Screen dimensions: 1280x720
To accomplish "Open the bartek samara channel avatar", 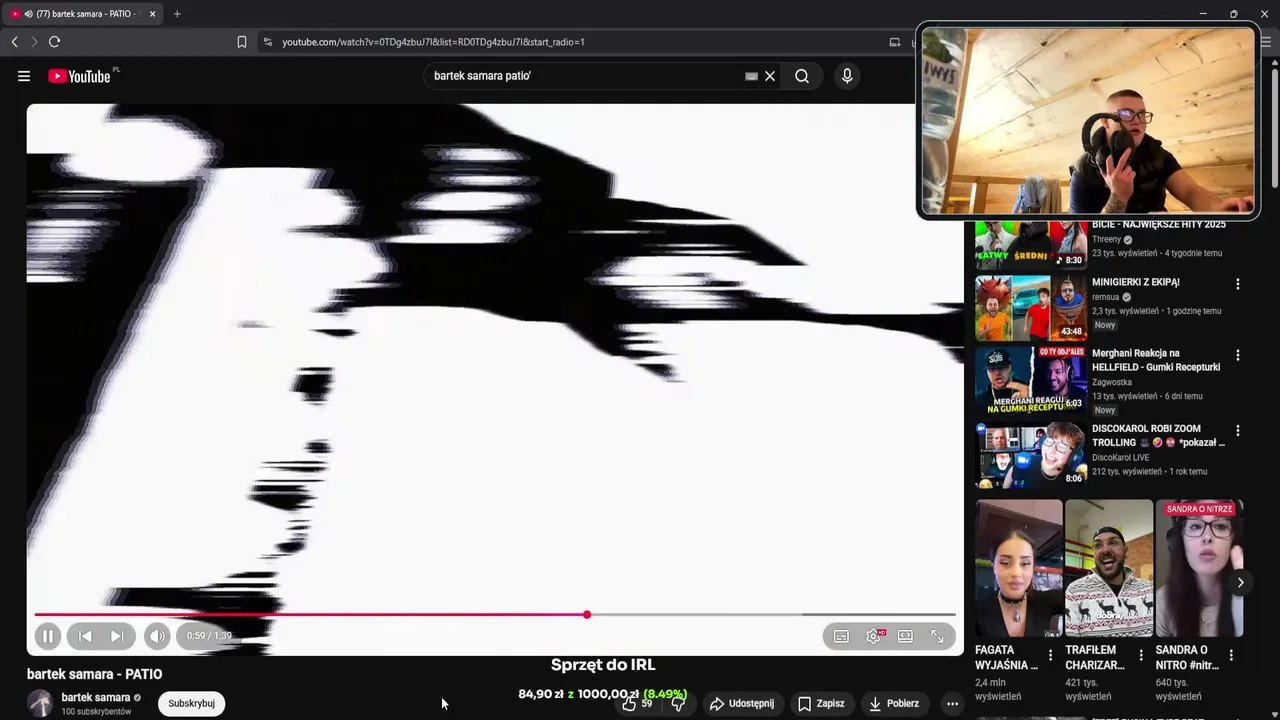I will click(40, 703).
